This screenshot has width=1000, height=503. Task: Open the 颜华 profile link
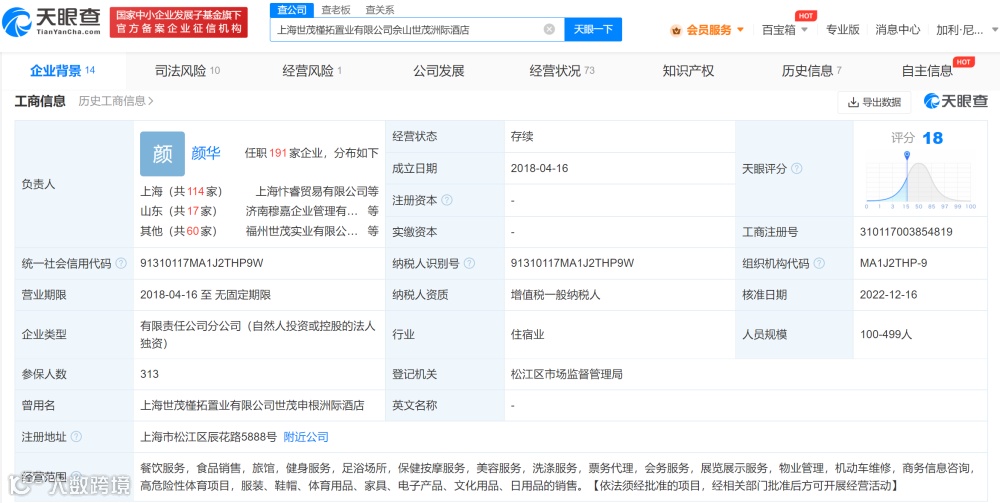(206, 153)
